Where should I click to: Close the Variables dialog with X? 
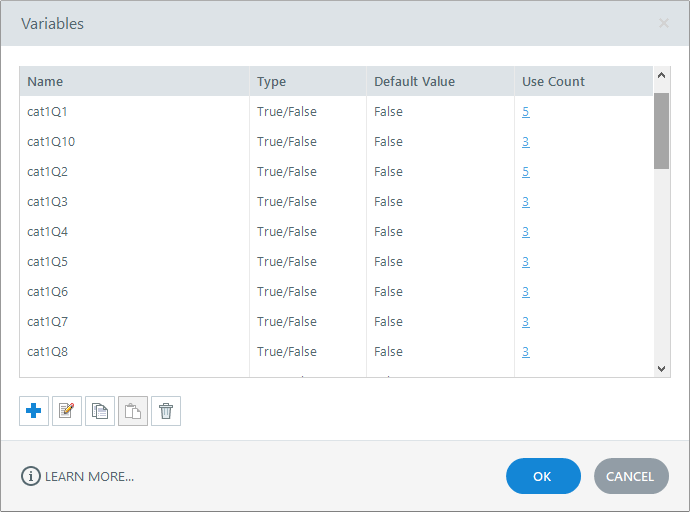pos(664,23)
